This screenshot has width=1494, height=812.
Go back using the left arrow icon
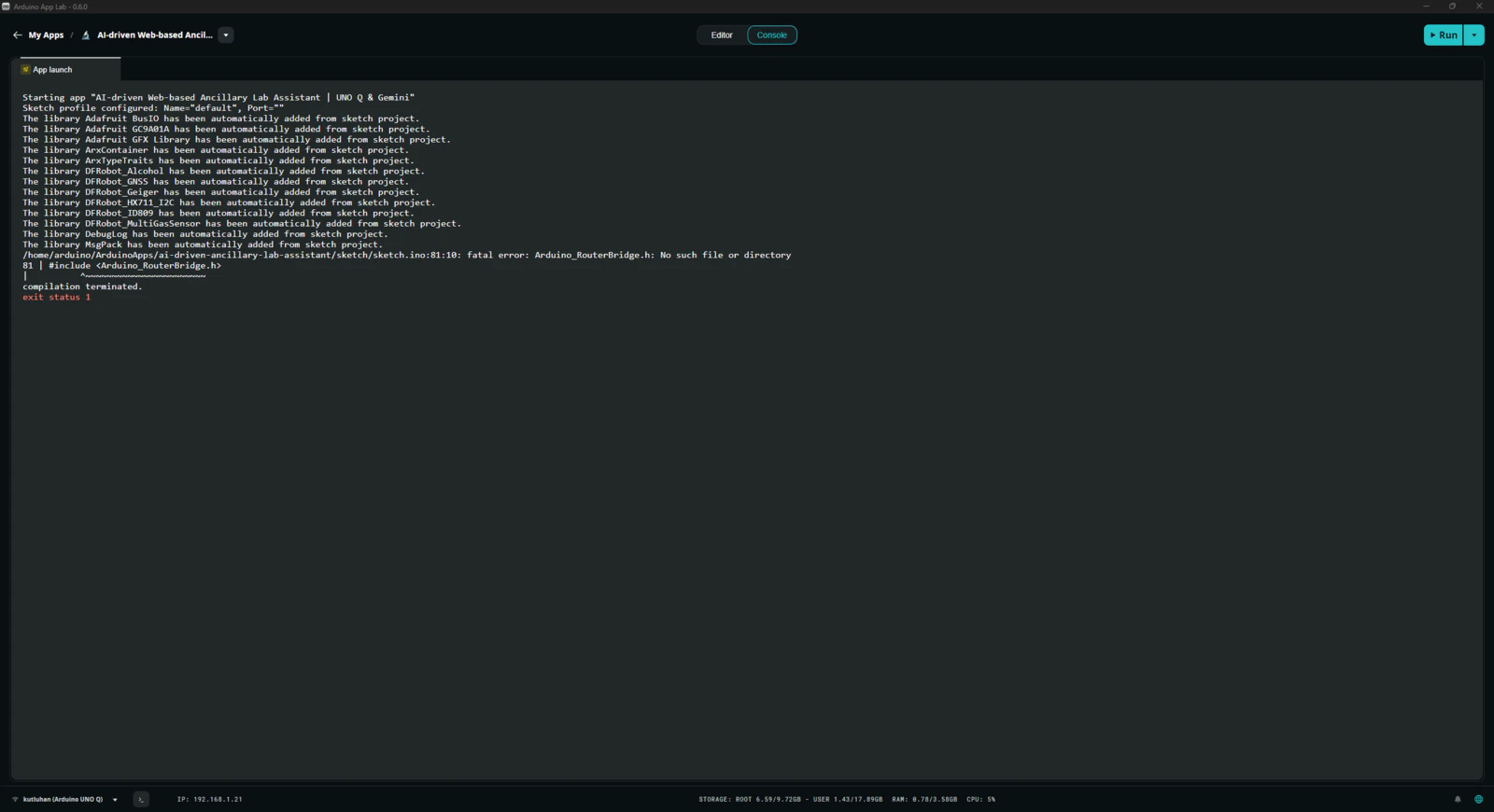pos(17,35)
